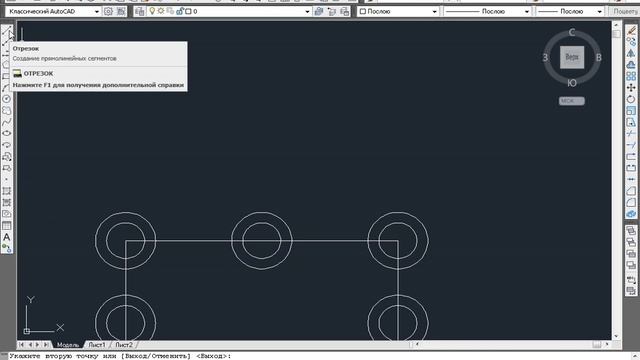Go to first layout tab arrow
This screenshot has height=360, width=640.
pos(22,345)
